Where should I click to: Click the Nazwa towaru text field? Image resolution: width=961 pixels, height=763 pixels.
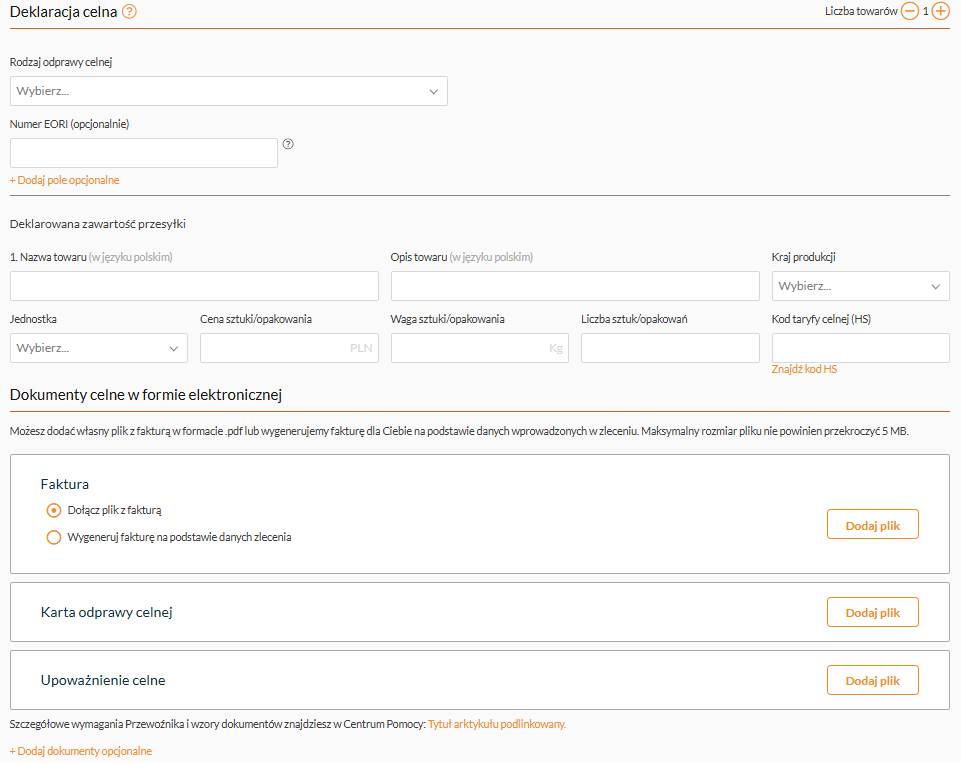pyautogui.click(x=194, y=286)
